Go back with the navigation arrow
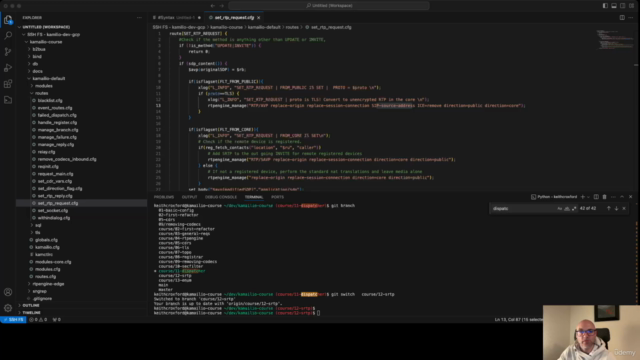 pyautogui.click(x=213, y=6)
